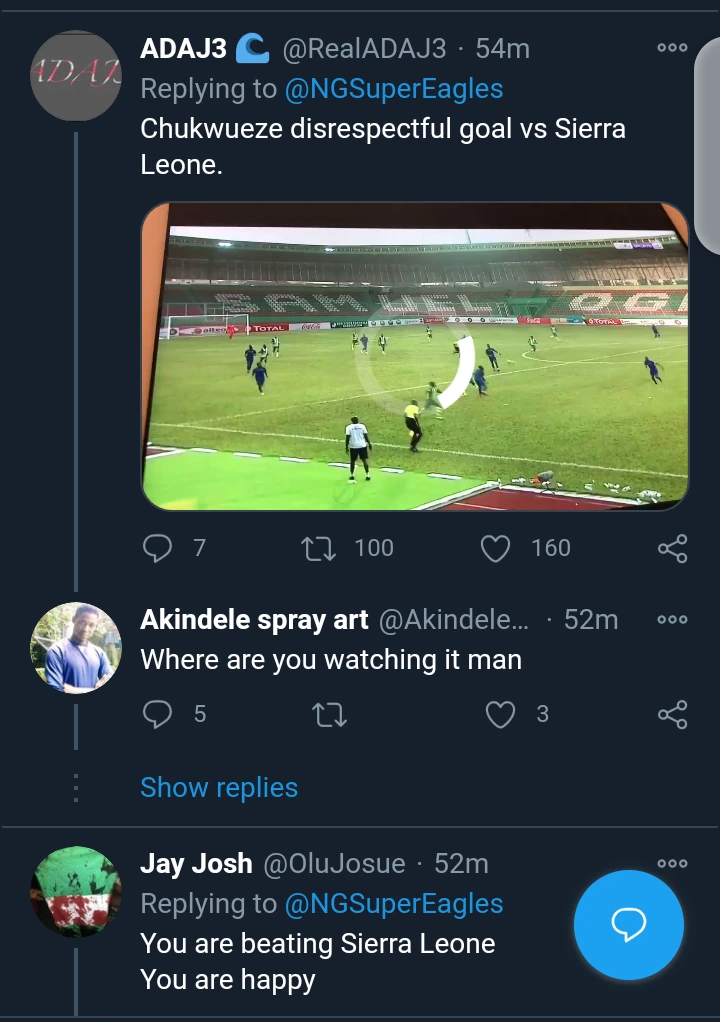Open more options for ADAJ3's tweet
The height and width of the screenshot is (1022, 720).
click(672, 47)
